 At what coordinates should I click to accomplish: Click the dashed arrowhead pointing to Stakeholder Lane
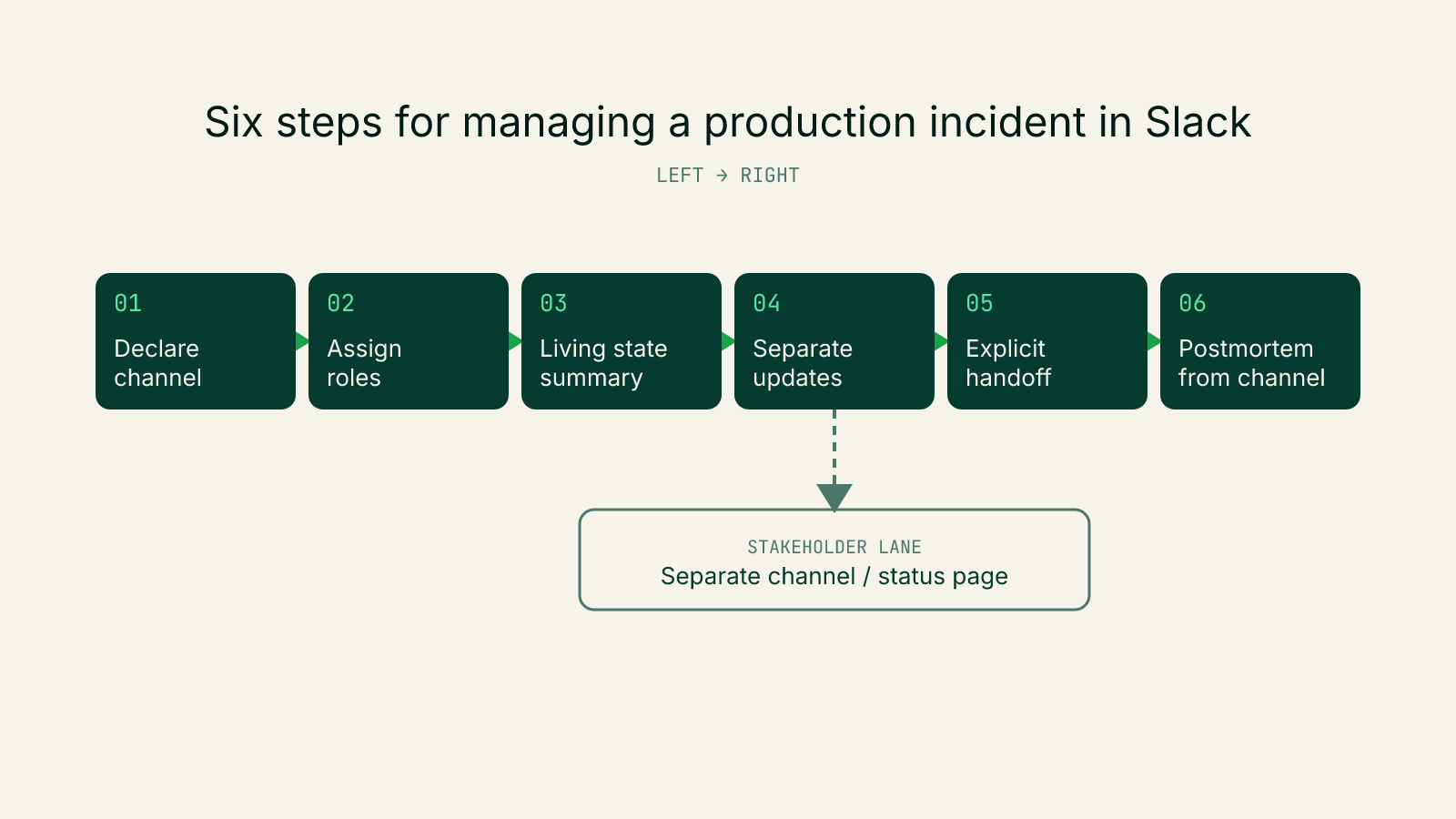(x=834, y=497)
